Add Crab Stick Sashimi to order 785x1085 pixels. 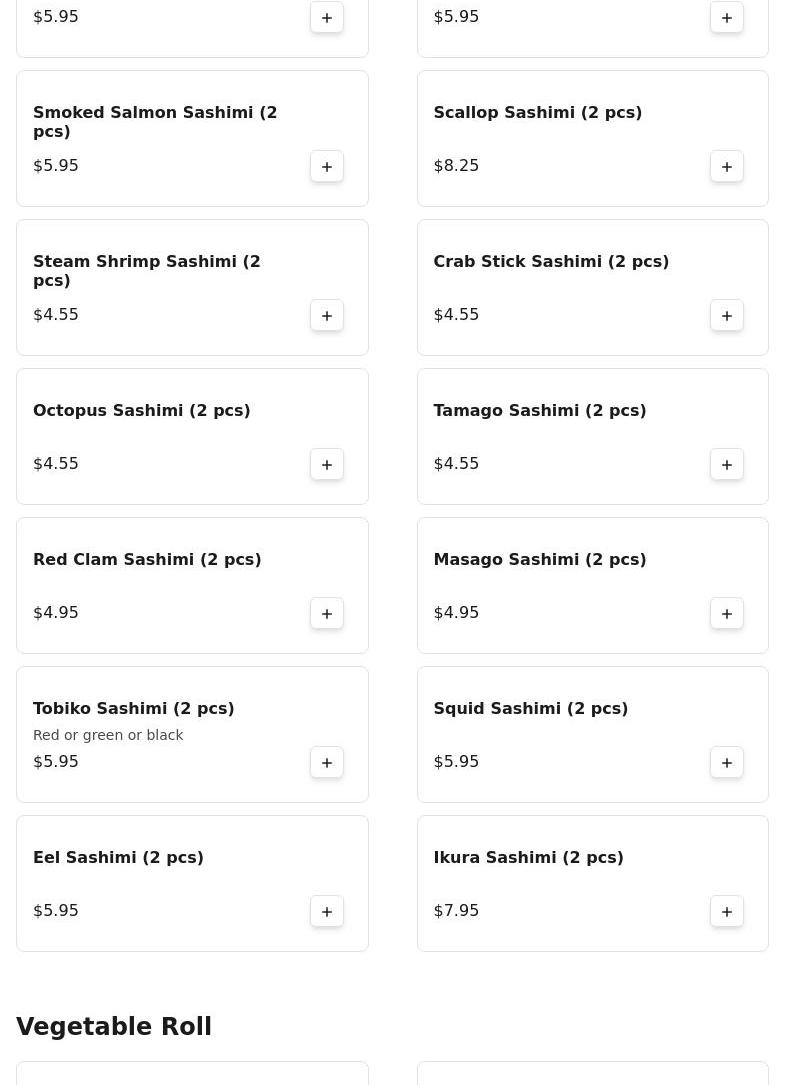click(x=727, y=315)
